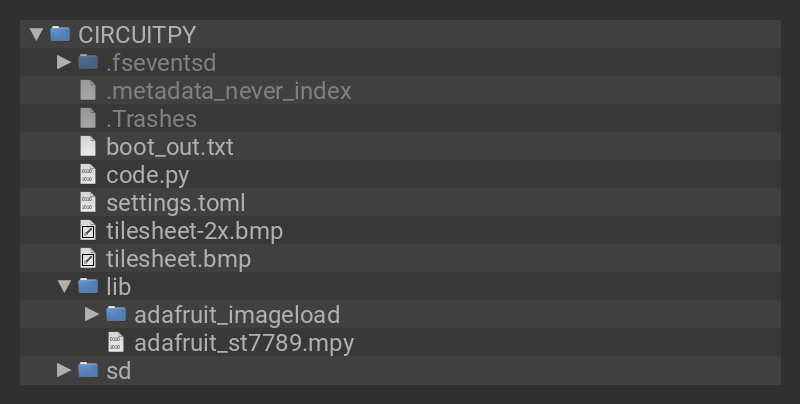Click the adafruit_st7789.mpy file icon
The height and width of the screenshot is (404, 800).
(116, 342)
